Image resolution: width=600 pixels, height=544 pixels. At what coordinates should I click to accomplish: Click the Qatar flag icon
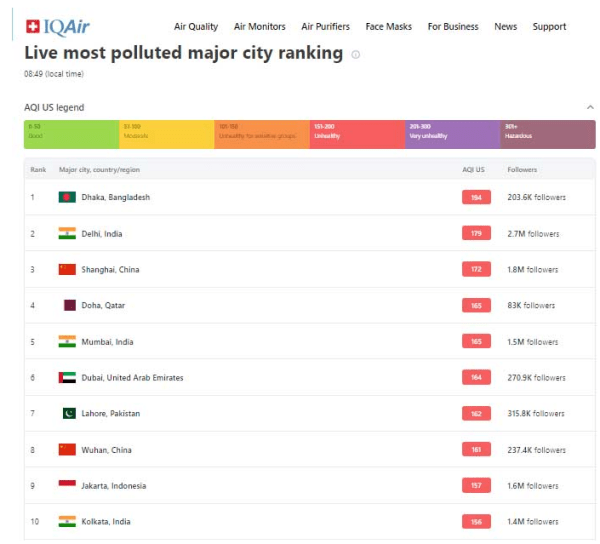pyautogui.click(x=70, y=305)
